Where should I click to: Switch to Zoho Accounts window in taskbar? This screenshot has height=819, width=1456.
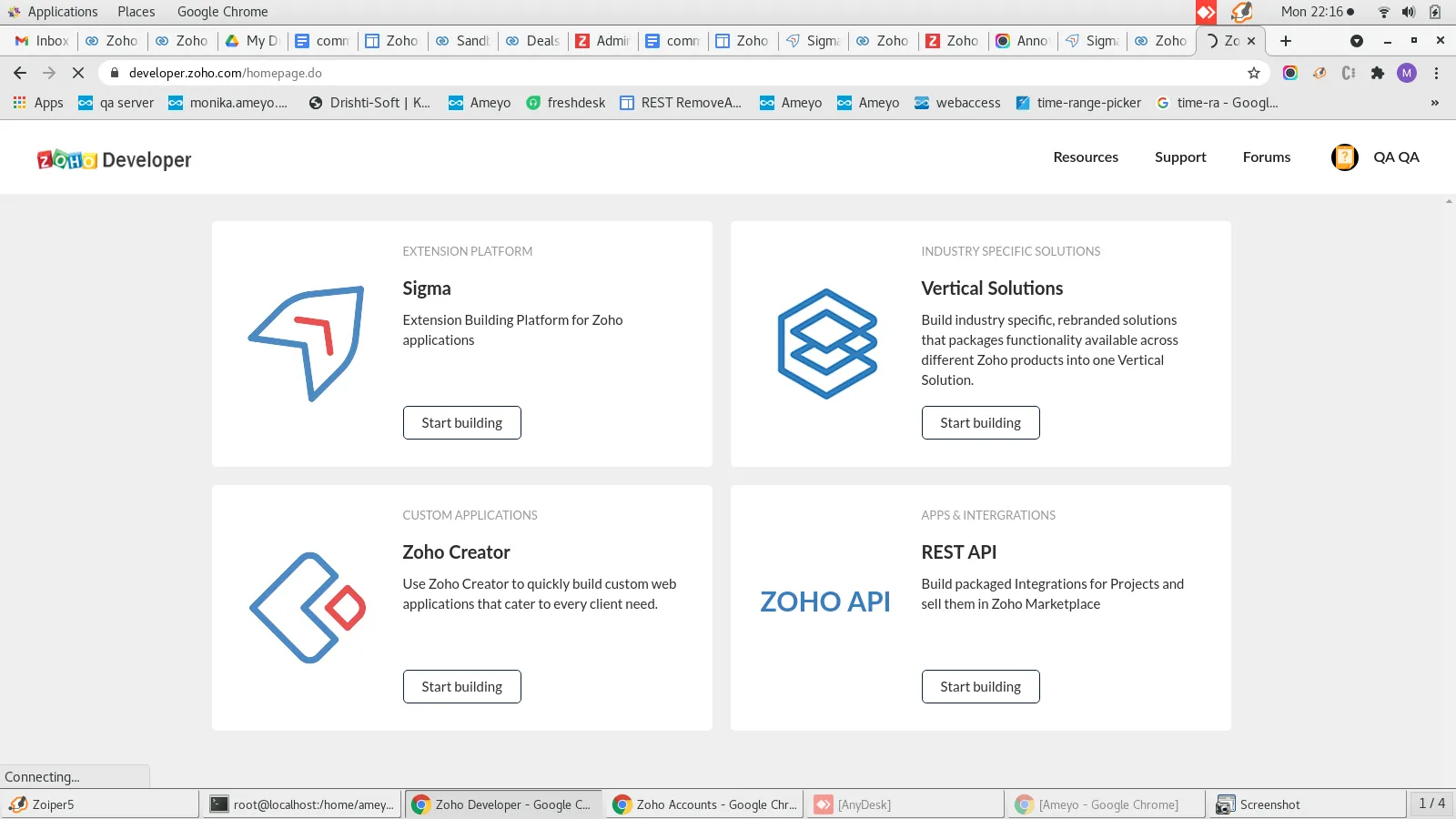coord(705,804)
